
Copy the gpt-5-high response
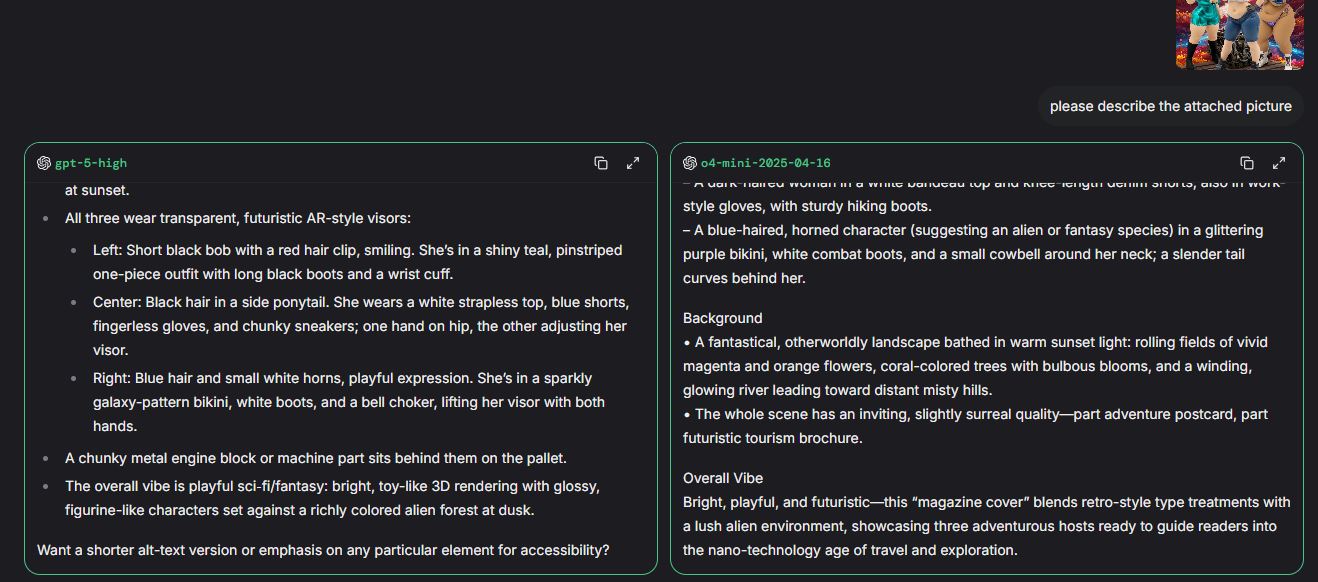(601, 163)
